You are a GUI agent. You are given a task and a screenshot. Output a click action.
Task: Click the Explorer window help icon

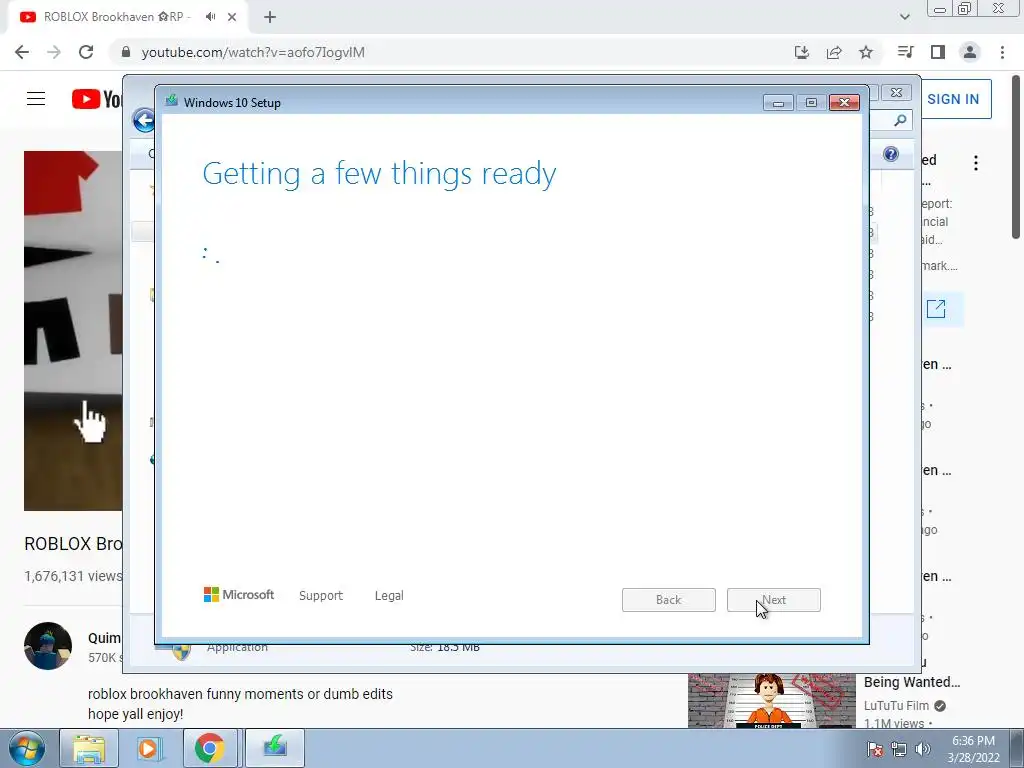891,154
